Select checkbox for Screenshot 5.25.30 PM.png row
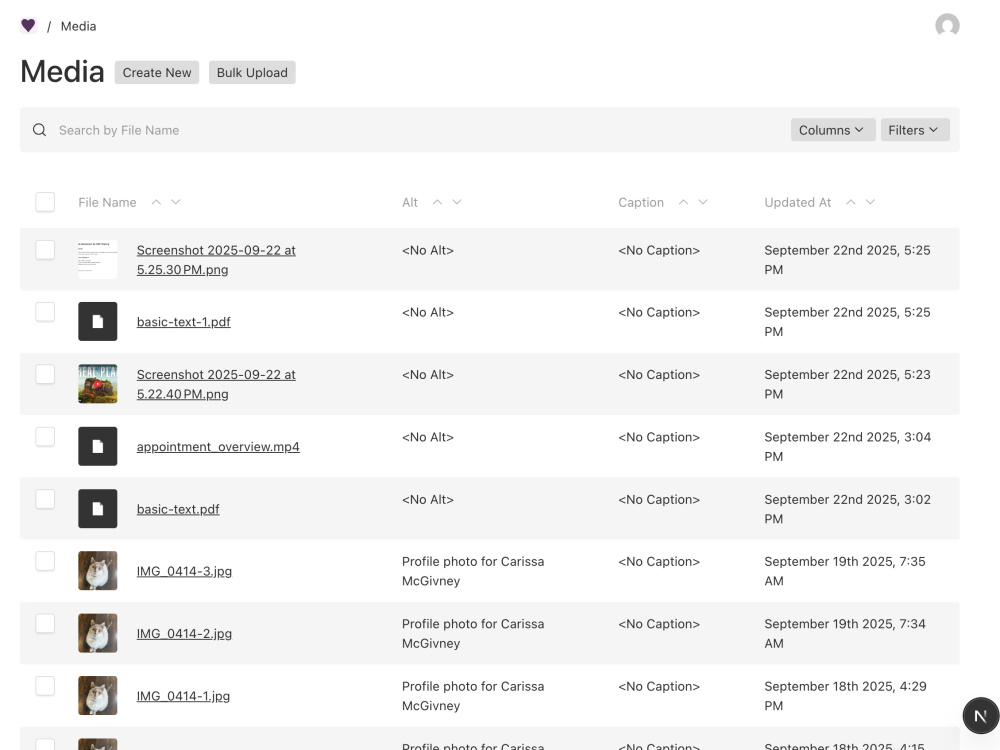 45,249
